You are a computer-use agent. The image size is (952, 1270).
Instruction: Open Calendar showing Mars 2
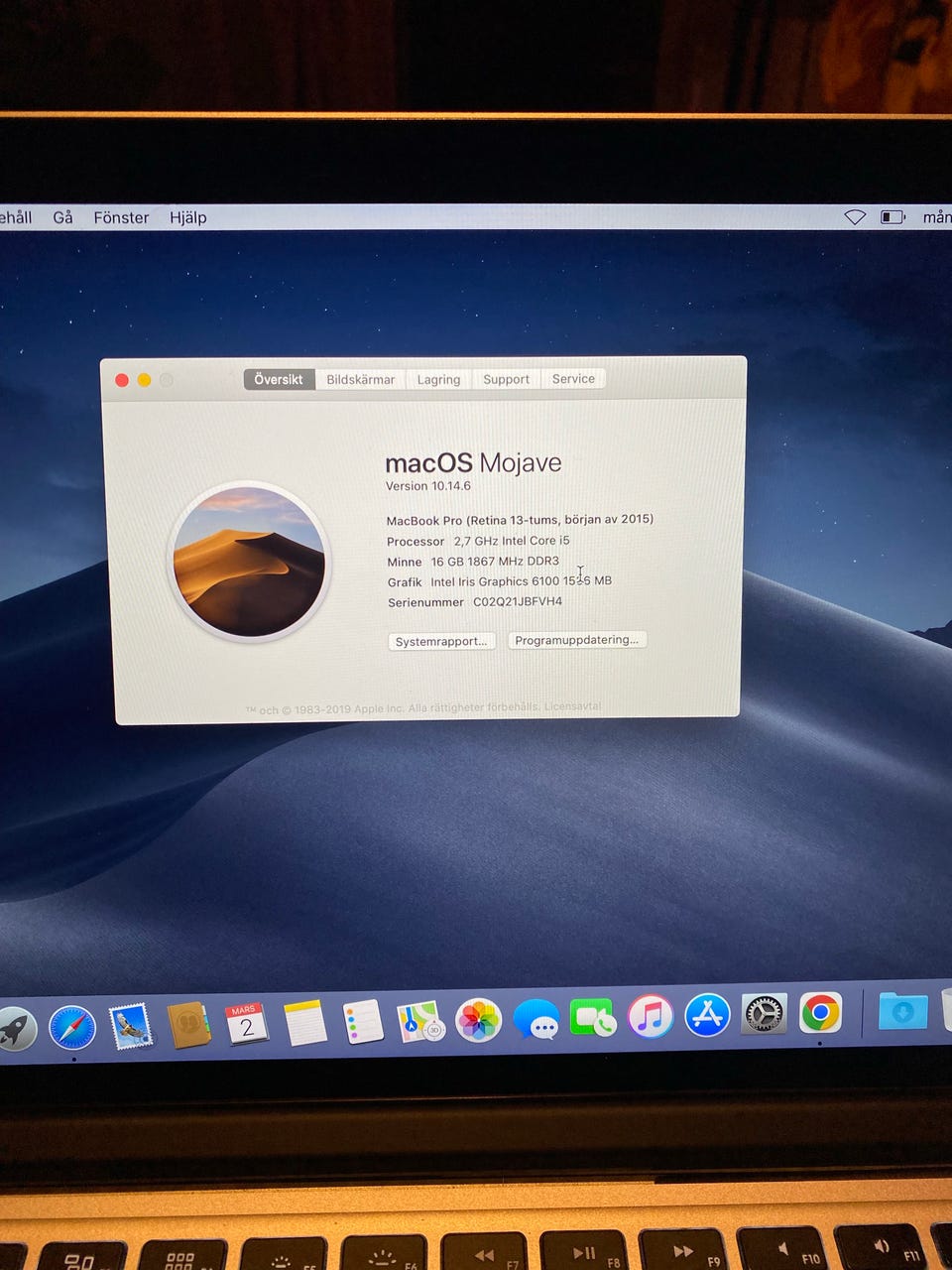(x=246, y=1024)
